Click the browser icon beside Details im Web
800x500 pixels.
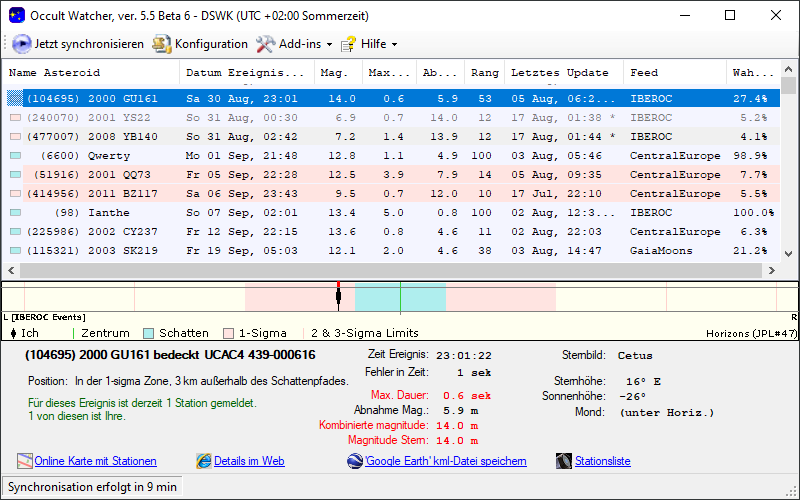204,461
